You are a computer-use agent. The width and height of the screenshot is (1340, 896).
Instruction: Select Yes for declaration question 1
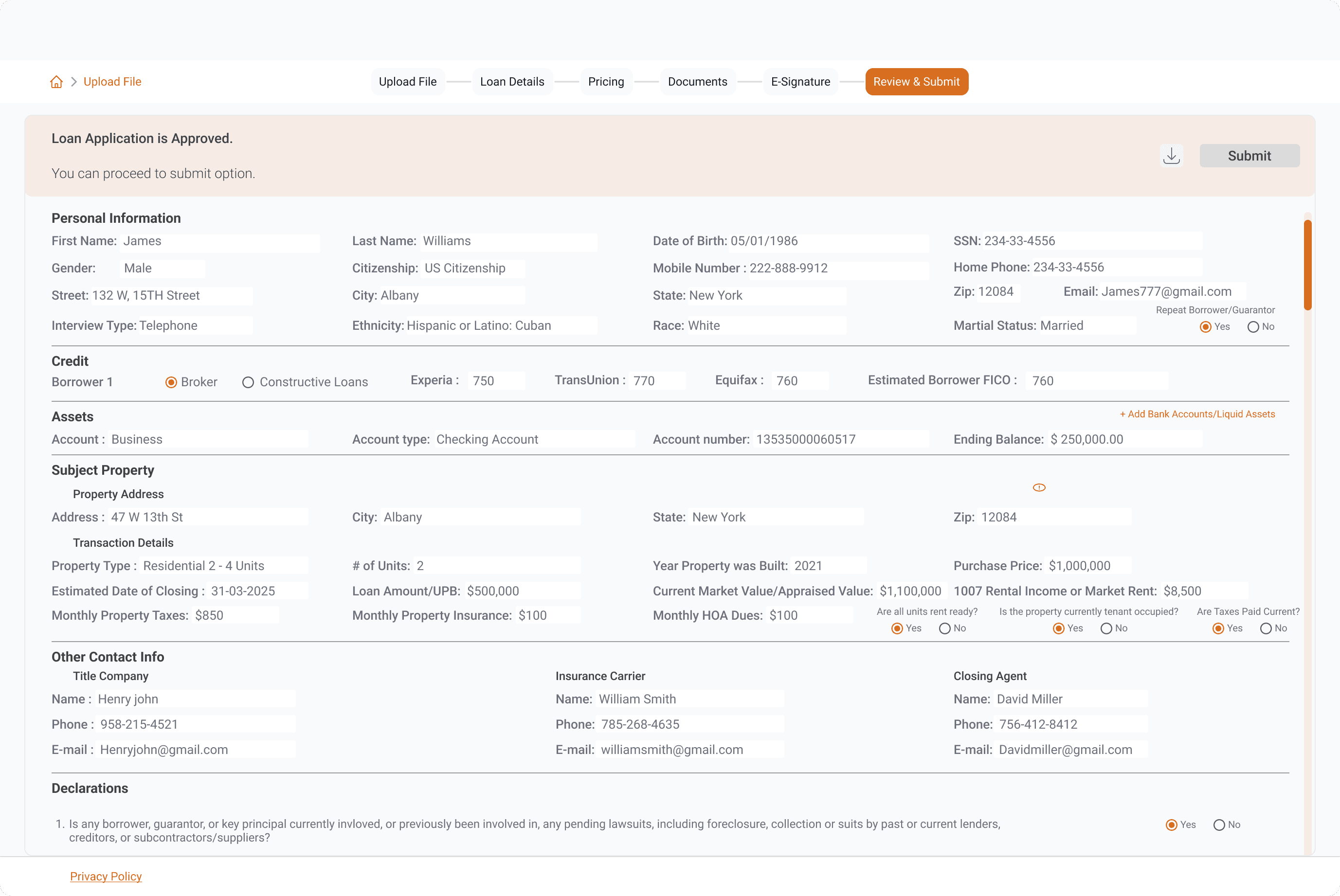tap(1171, 825)
